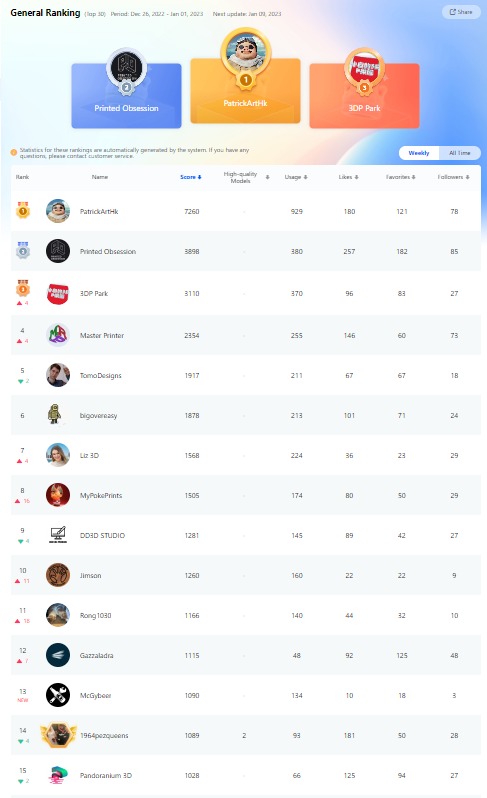The image size is (487, 798).
Task: Open the TomoDesigns profile name link
Action: (101, 376)
